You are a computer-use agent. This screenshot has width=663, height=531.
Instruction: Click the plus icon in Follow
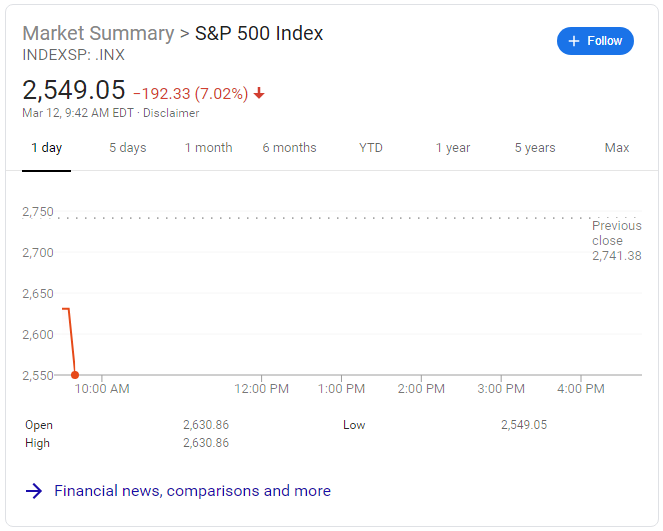(573, 41)
